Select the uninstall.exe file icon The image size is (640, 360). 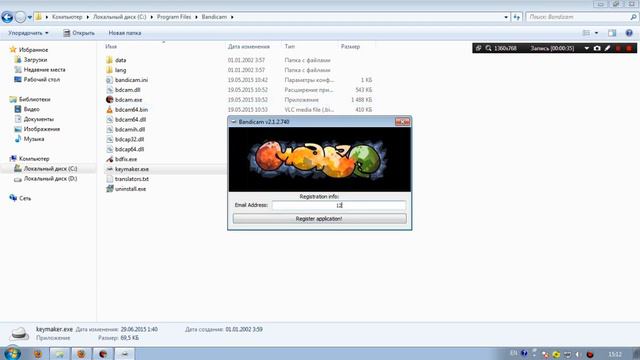tap(109, 189)
